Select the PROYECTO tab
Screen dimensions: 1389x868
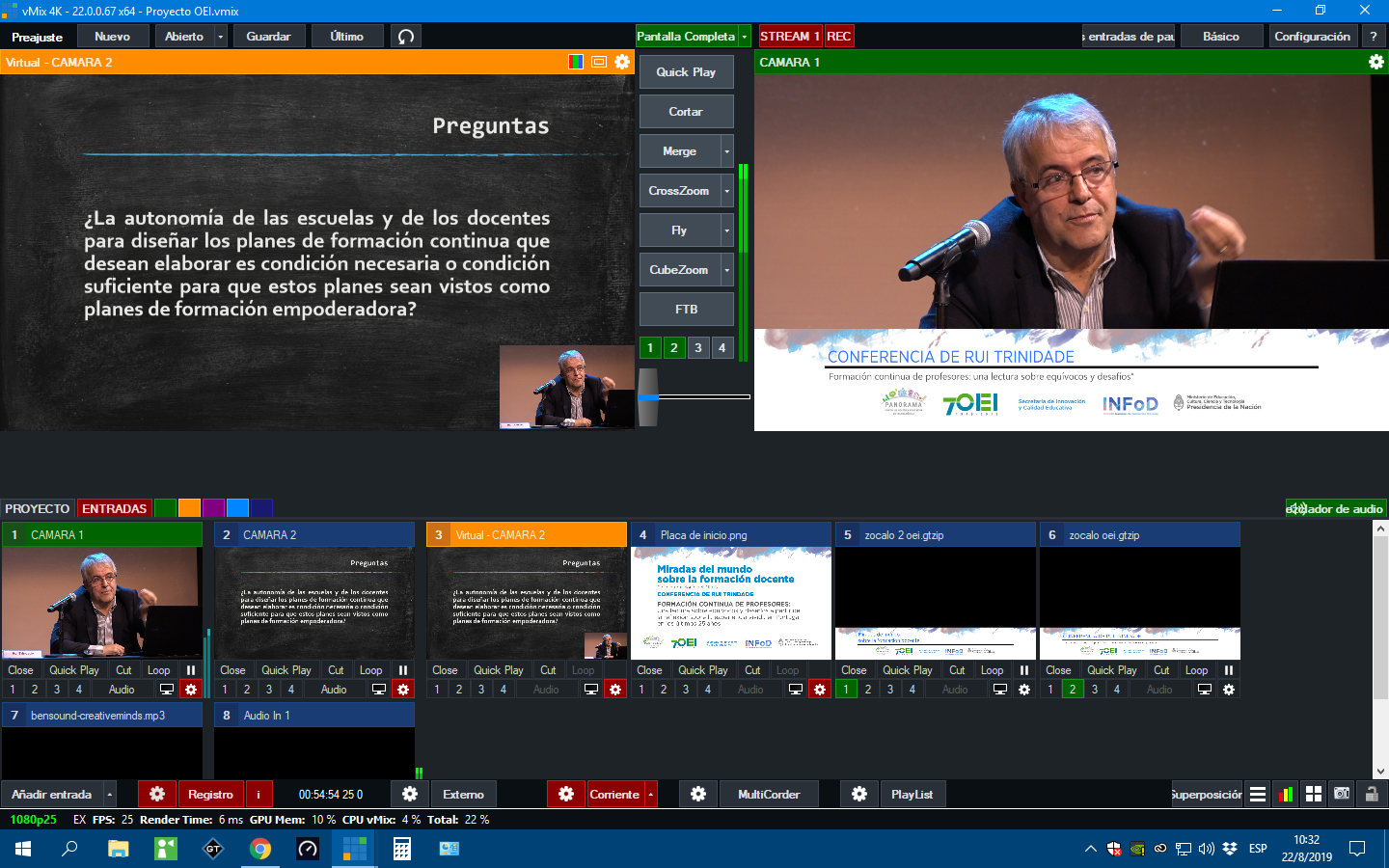(38, 508)
